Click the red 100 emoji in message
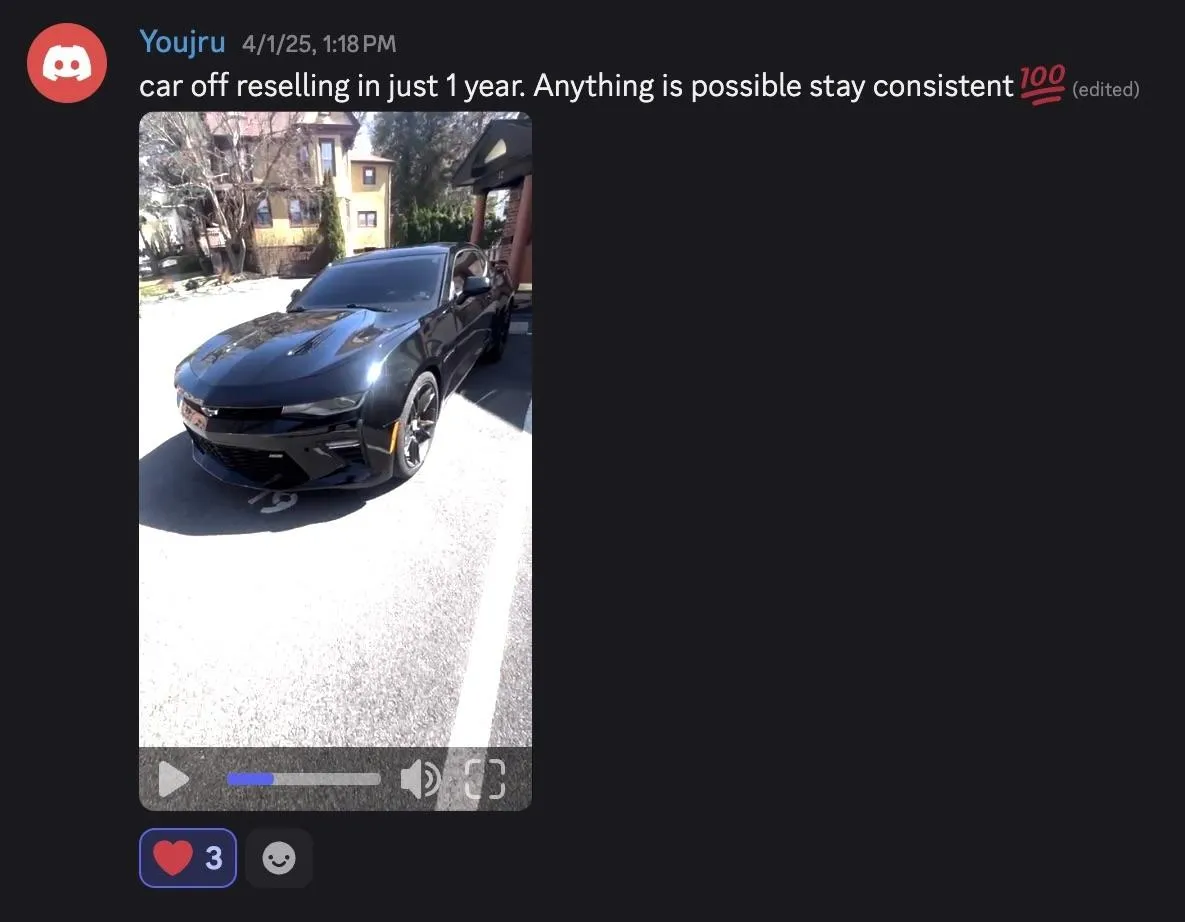Viewport: 1185px width, 922px height. tap(1042, 84)
